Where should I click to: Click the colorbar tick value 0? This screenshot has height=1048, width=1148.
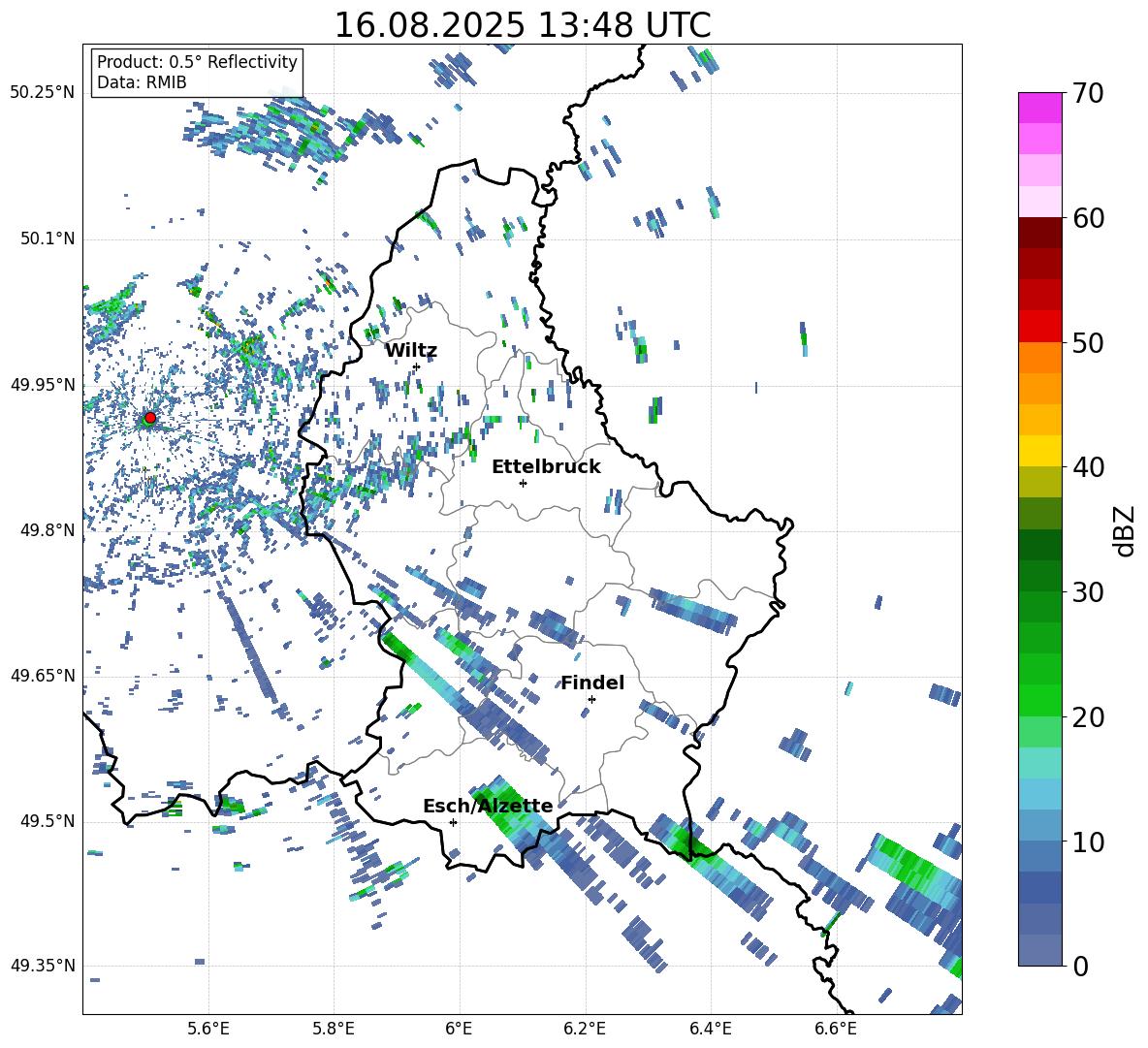(x=1079, y=966)
